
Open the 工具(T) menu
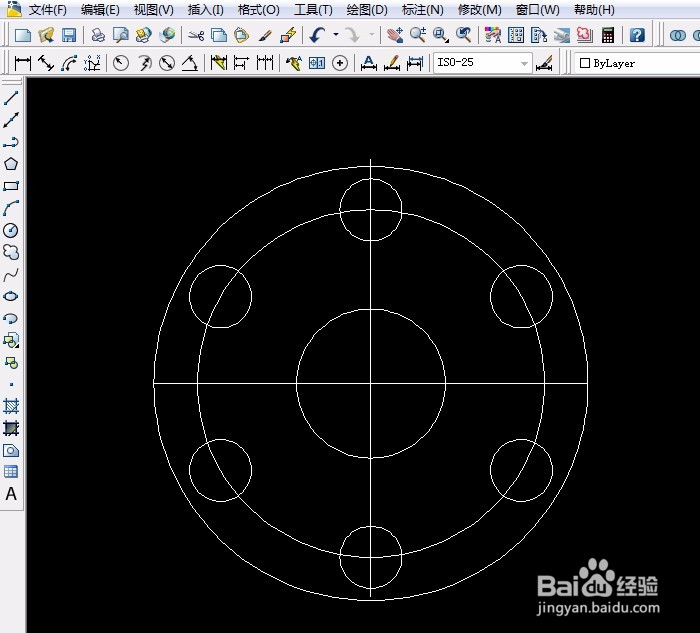313,9
